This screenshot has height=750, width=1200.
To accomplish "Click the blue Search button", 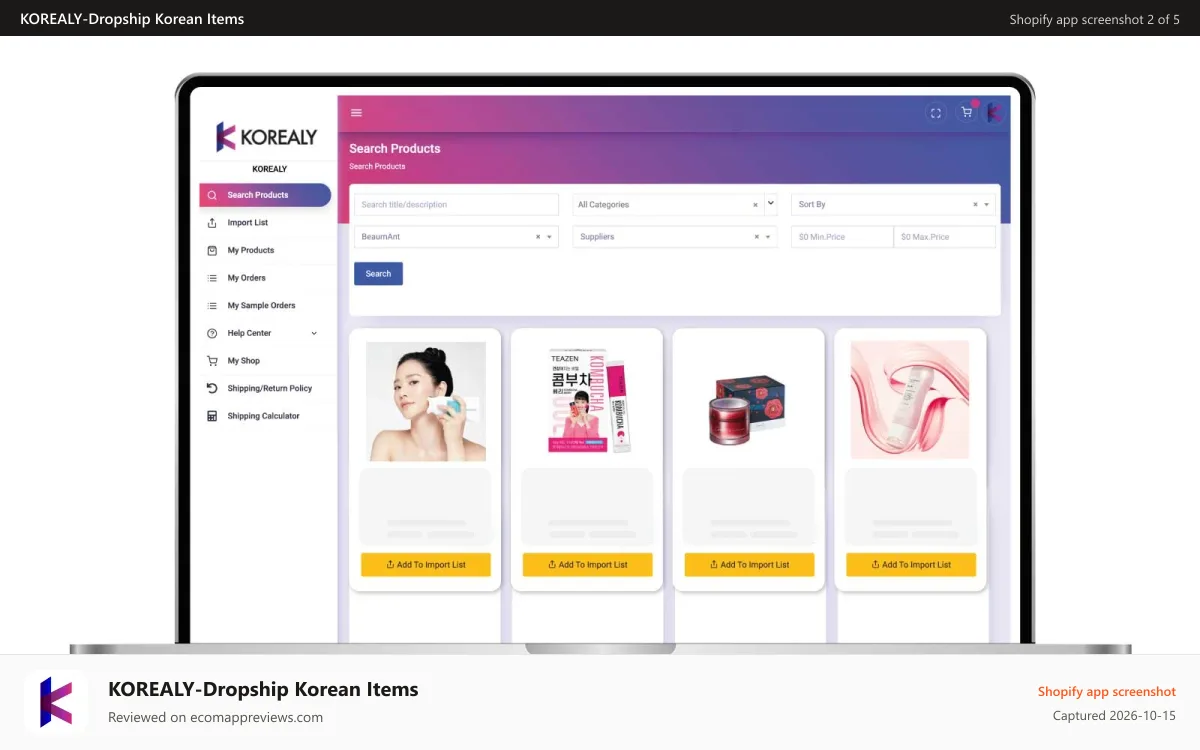I will click(x=378, y=273).
